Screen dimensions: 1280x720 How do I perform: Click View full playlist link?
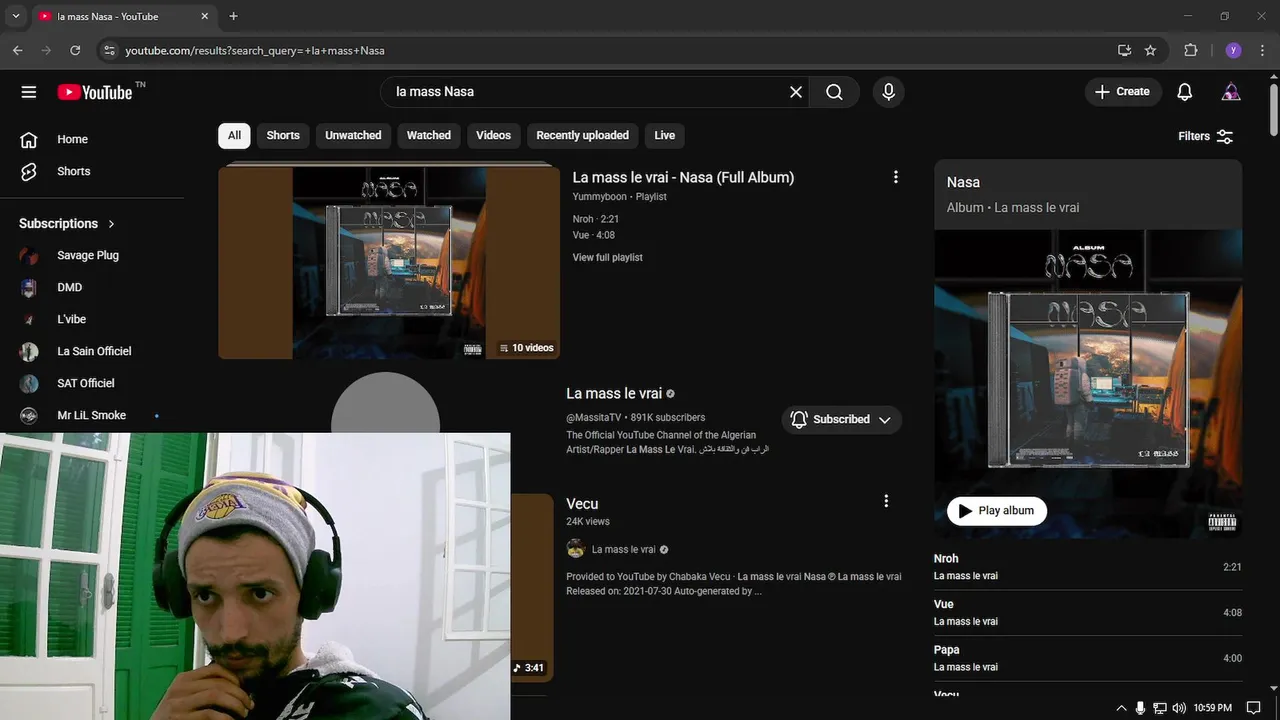[x=607, y=258]
